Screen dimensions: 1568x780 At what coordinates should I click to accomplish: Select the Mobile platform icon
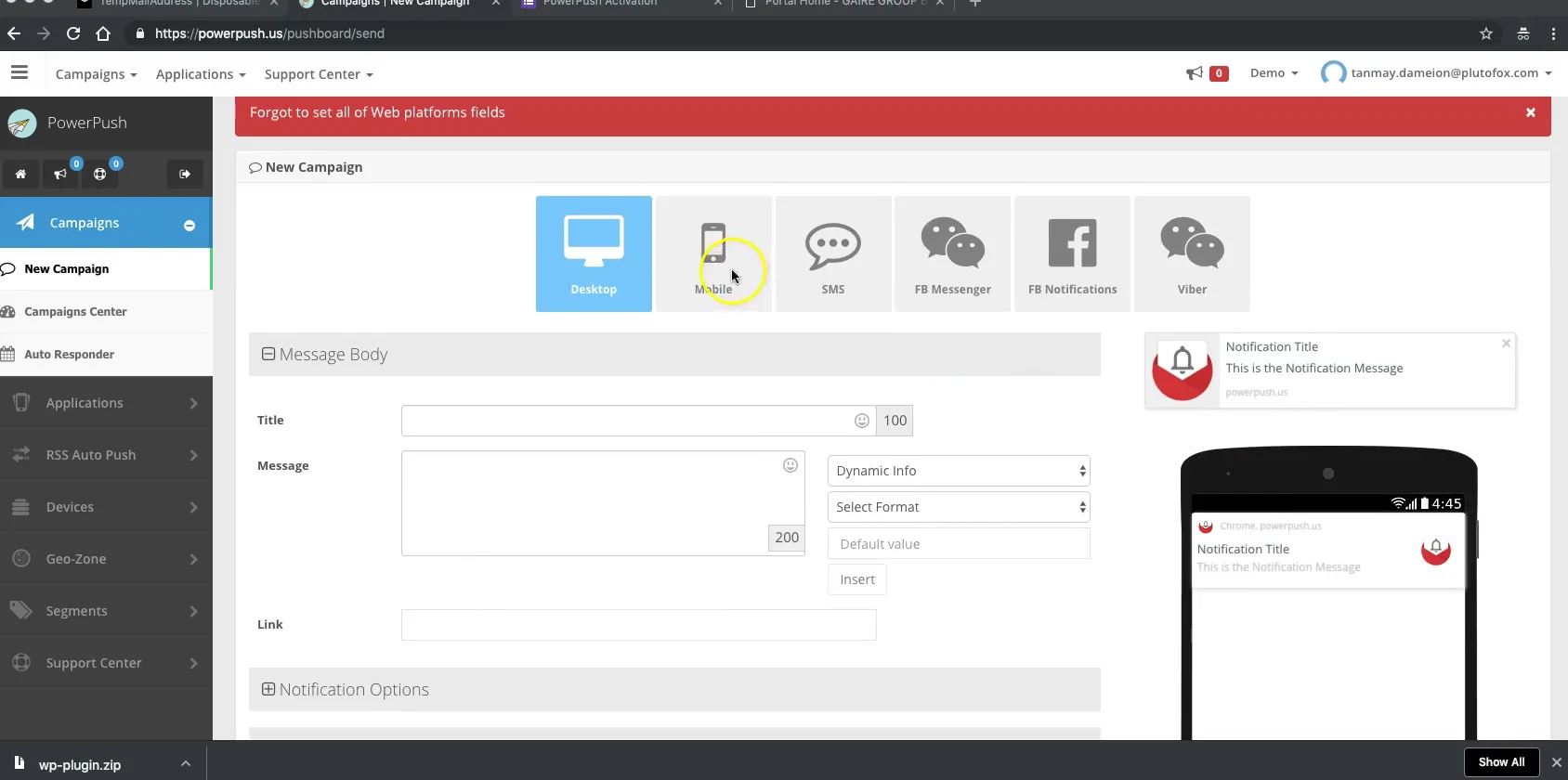point(713,253)
